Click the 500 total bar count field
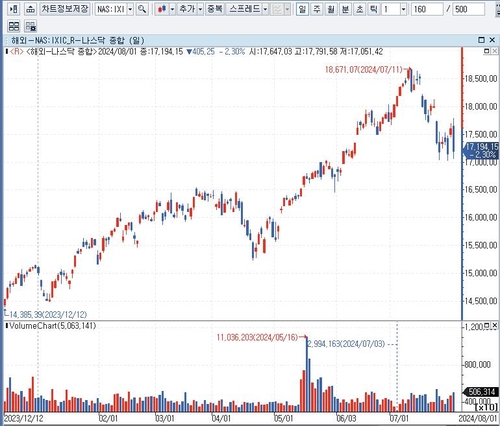Viewport: 500px width, 426px height. (469, 9)
